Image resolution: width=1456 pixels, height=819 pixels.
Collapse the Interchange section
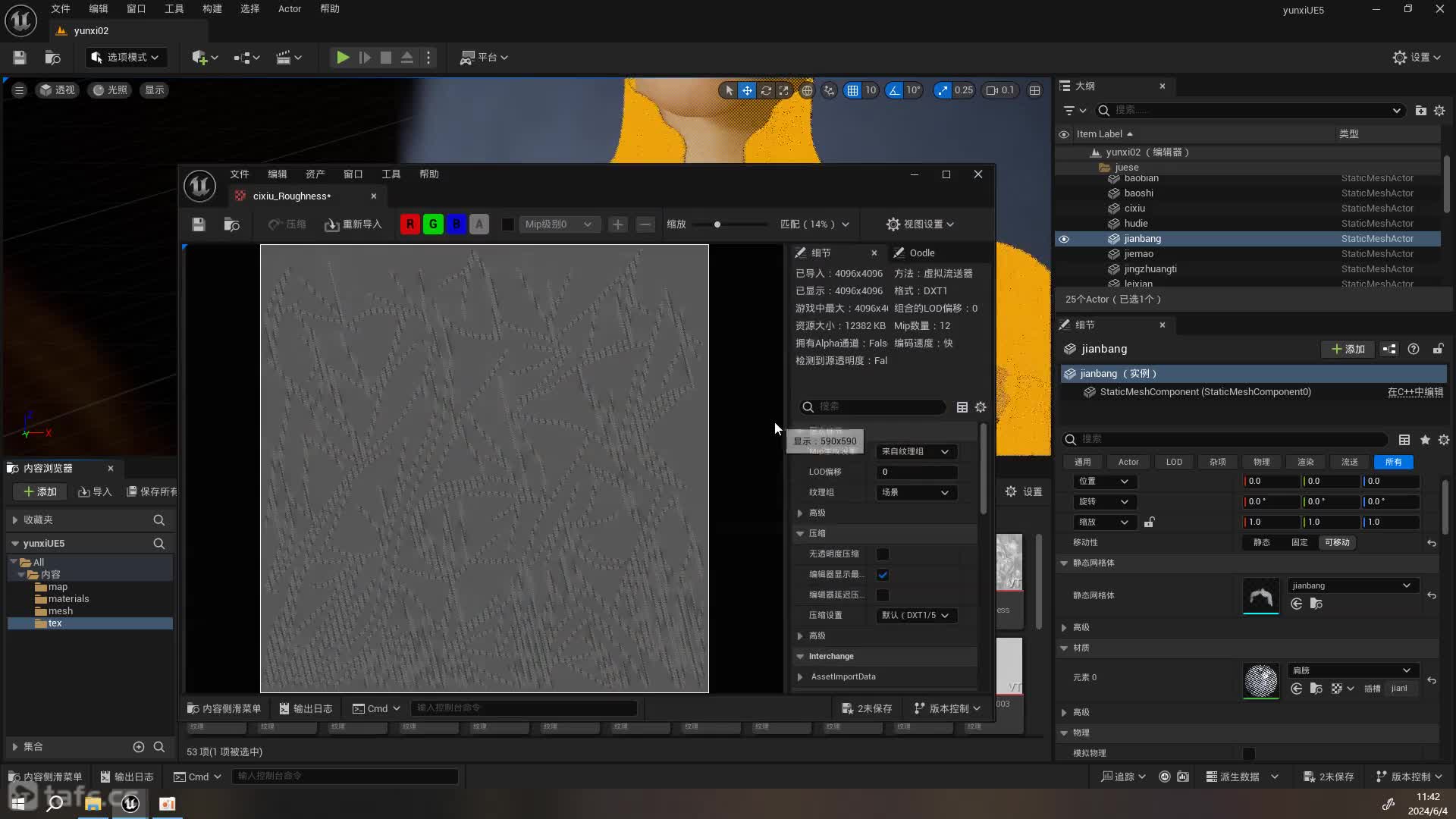coord(800,657)
